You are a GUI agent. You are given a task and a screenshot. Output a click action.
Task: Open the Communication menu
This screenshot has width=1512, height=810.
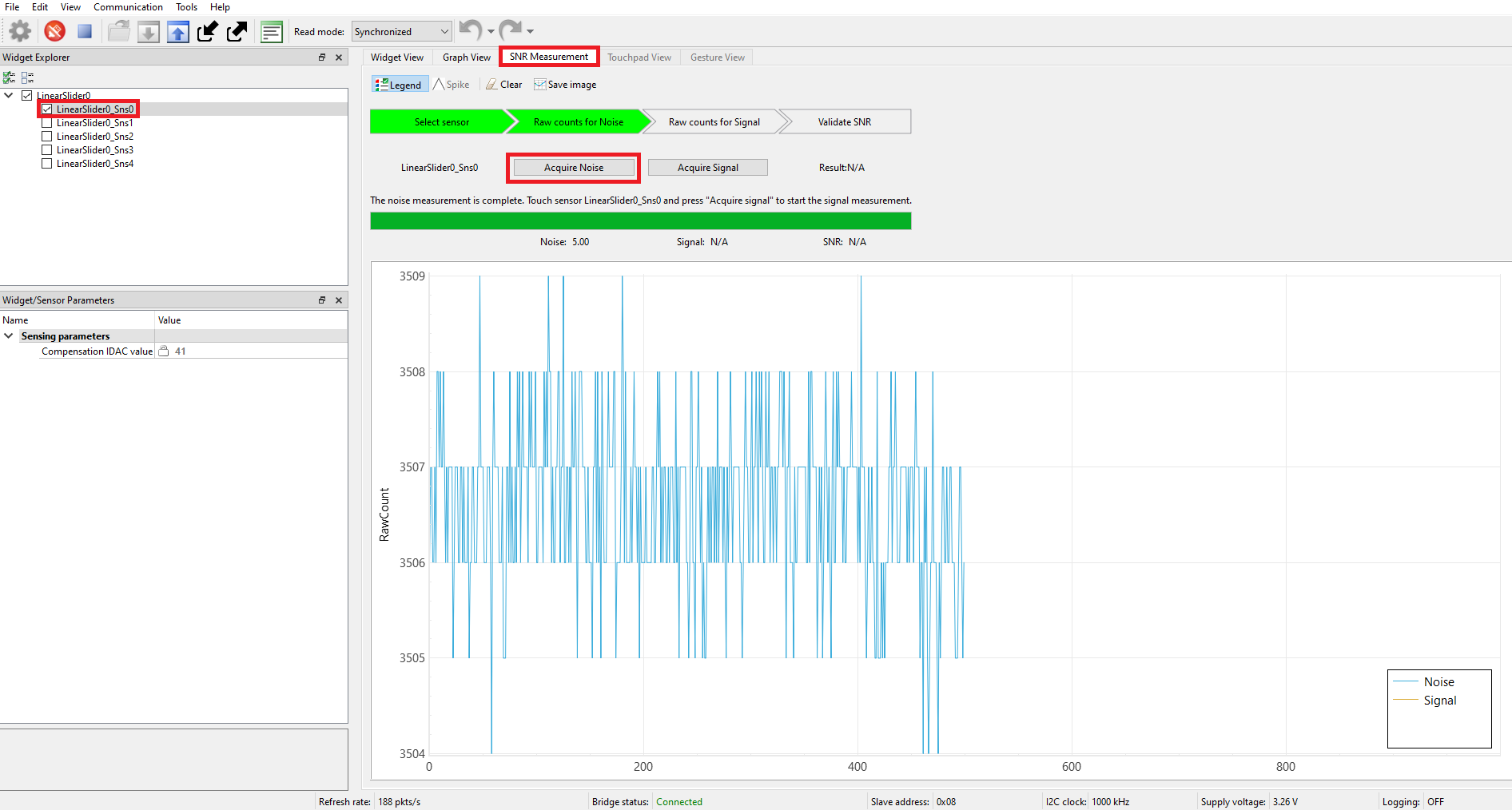point(128,7)
